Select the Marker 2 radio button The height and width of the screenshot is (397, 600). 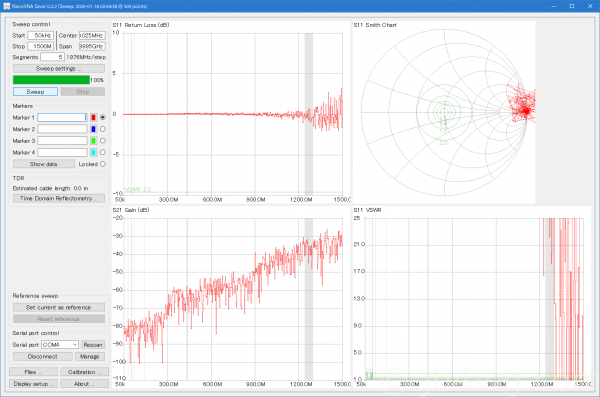pos(103,129)
